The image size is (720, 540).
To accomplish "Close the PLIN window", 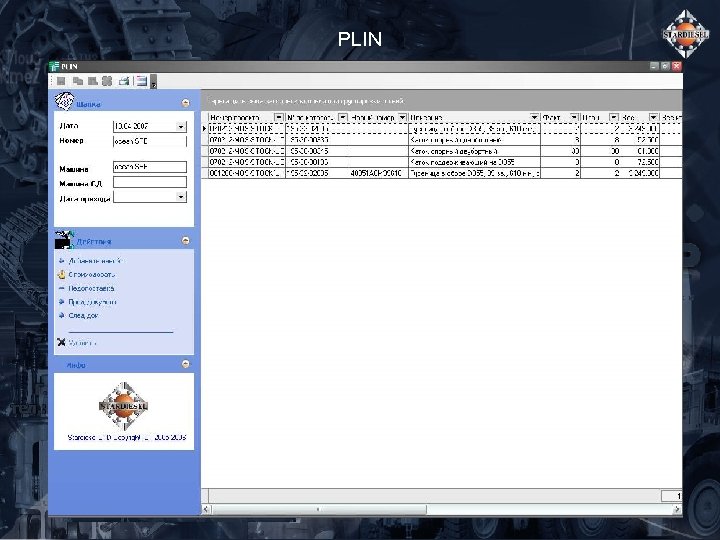I will coord(676,66).
